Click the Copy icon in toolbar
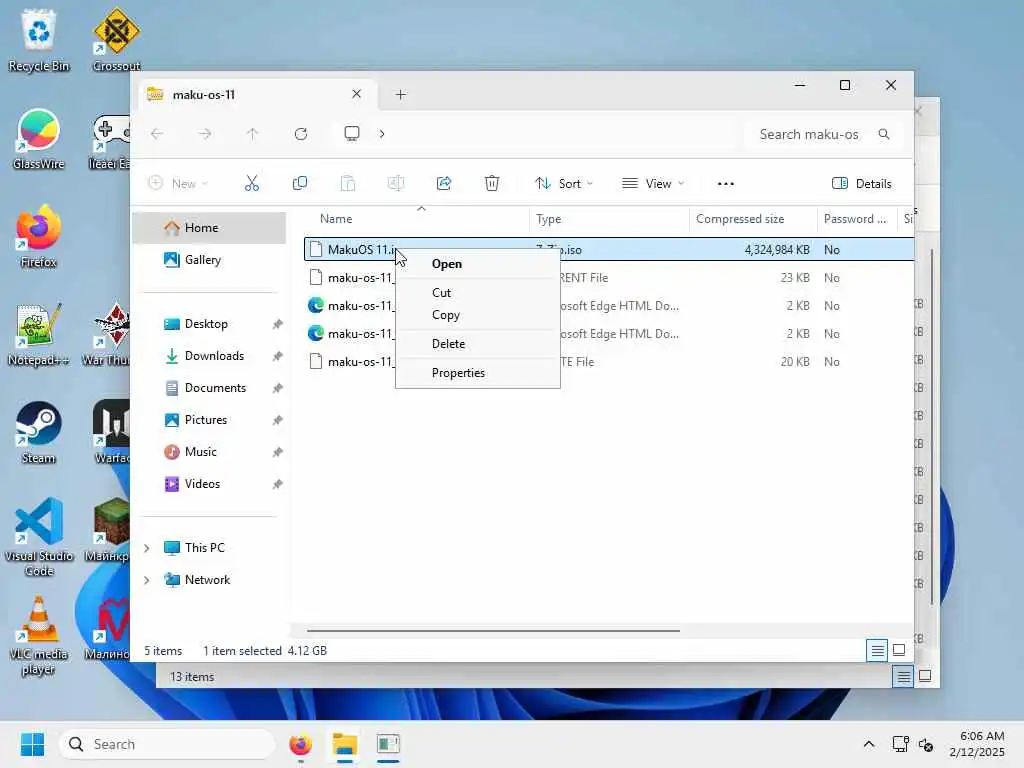The width and height of the screenshot is (1024, 768). click(x=300, y=184)
